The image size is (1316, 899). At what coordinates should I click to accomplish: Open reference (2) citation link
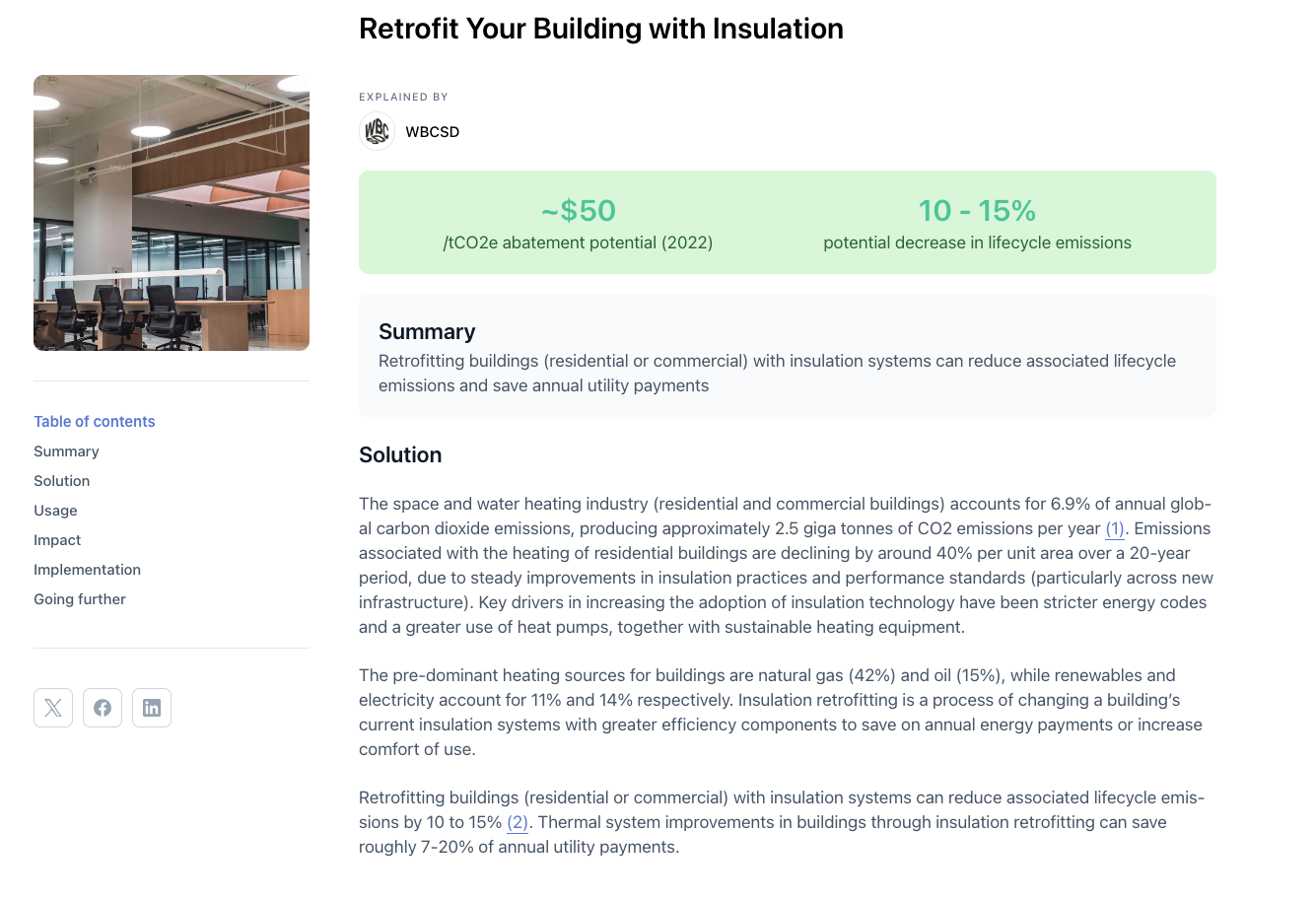click(518, 822)
